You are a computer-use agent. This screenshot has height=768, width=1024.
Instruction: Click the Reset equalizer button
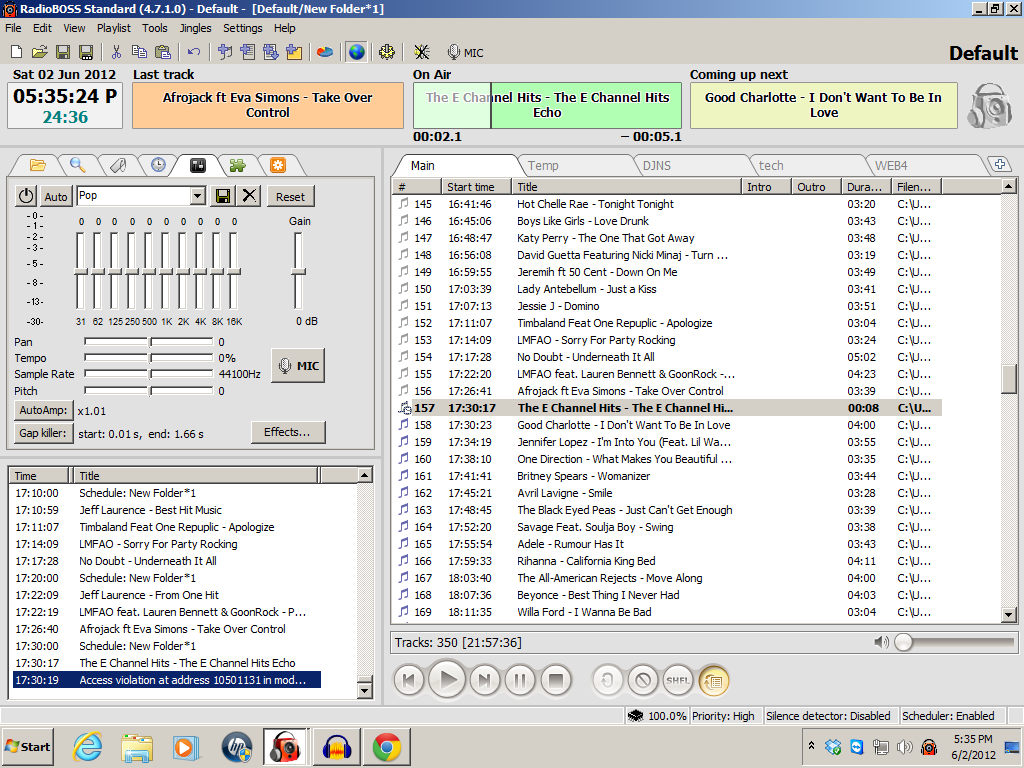[x=290, y=197]
